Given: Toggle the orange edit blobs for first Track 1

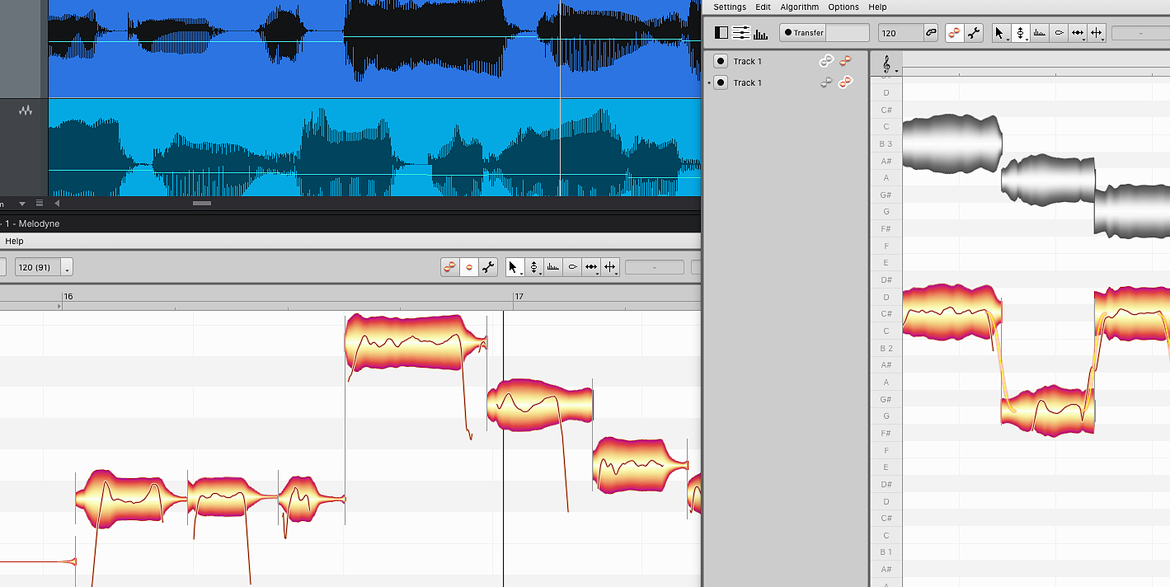Looking at the screenshot, I should 845,61.
